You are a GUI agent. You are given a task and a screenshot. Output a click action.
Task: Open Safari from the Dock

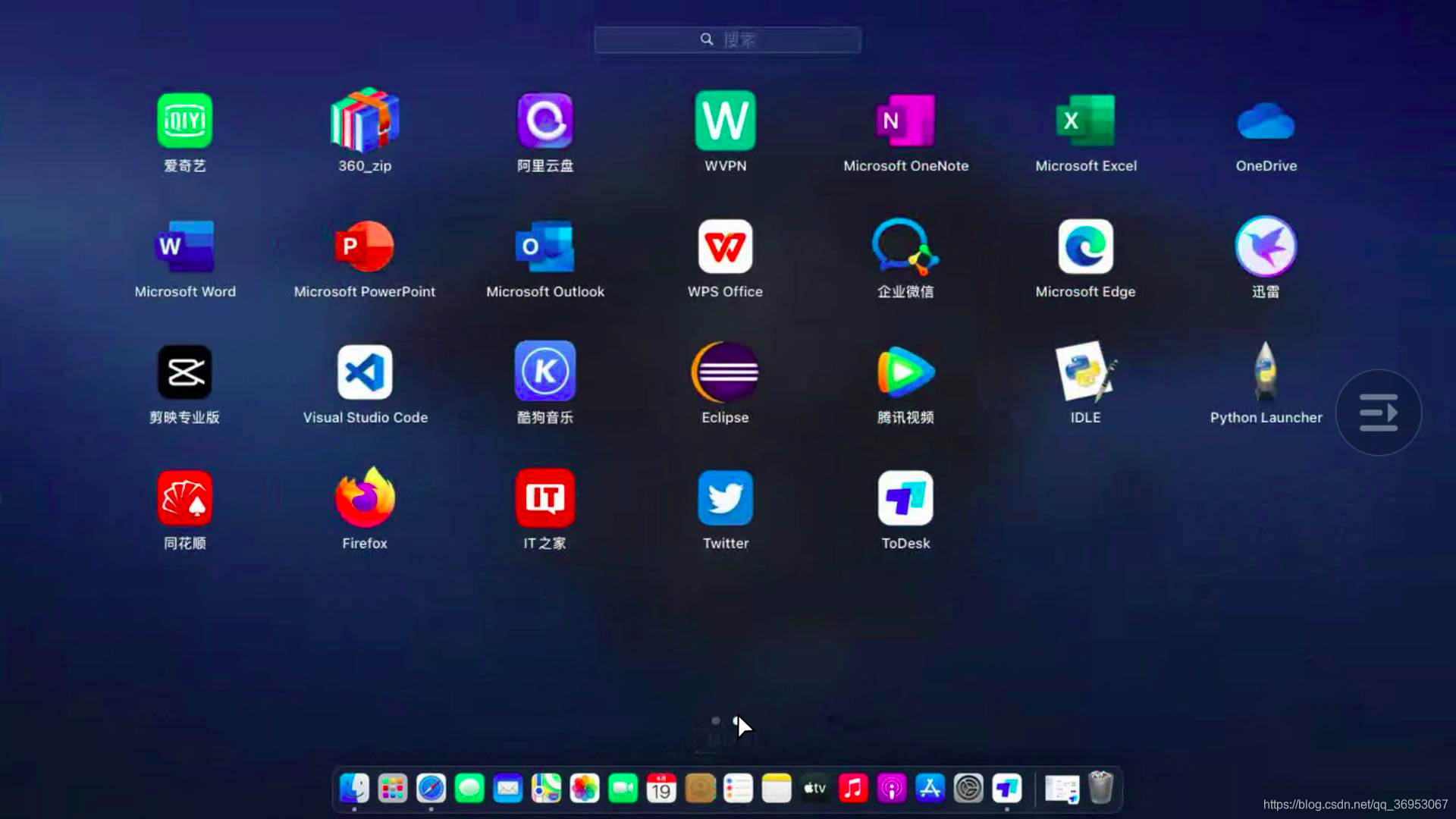(x=431, y=789)
